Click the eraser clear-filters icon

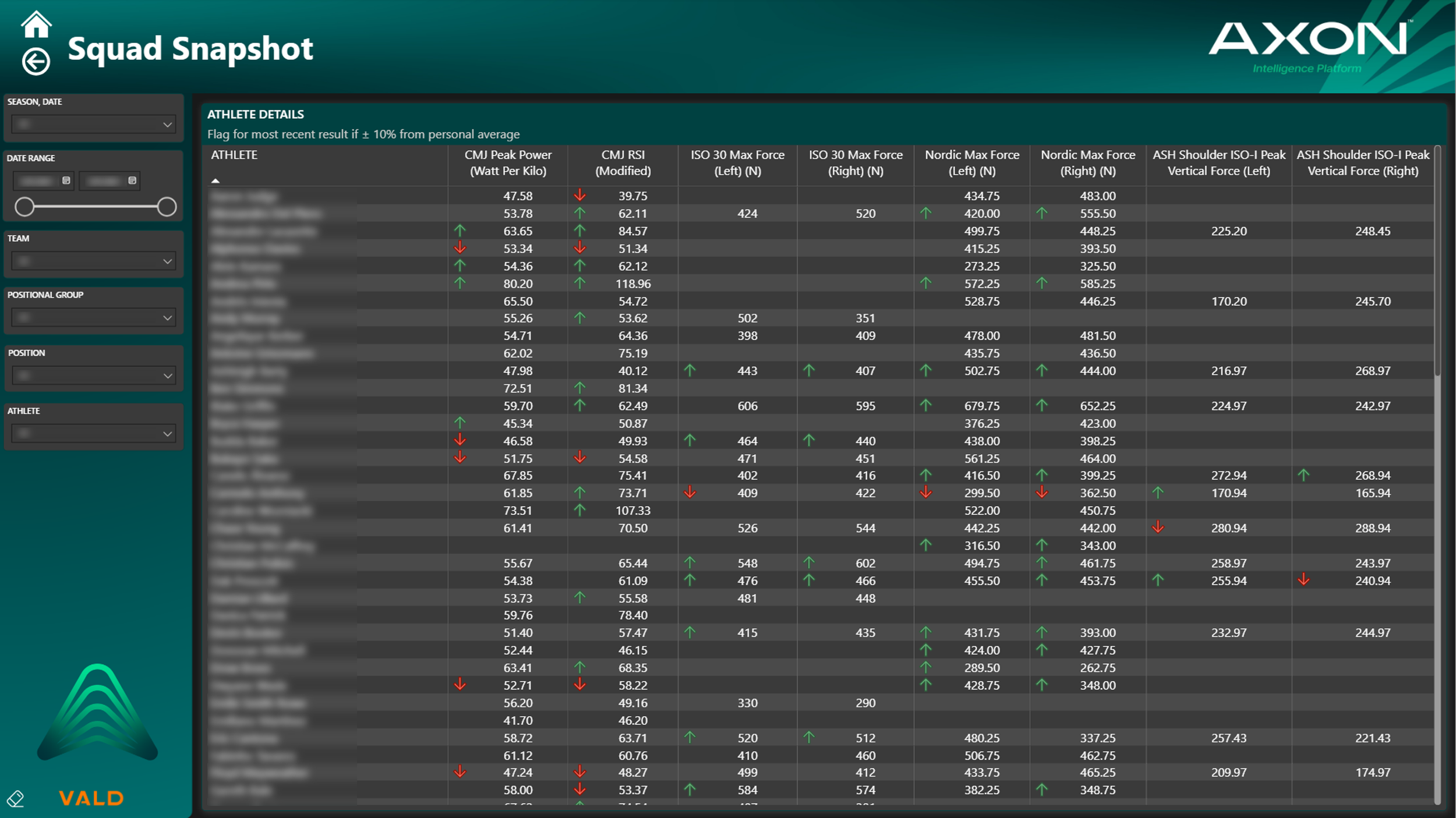[16, 798]
